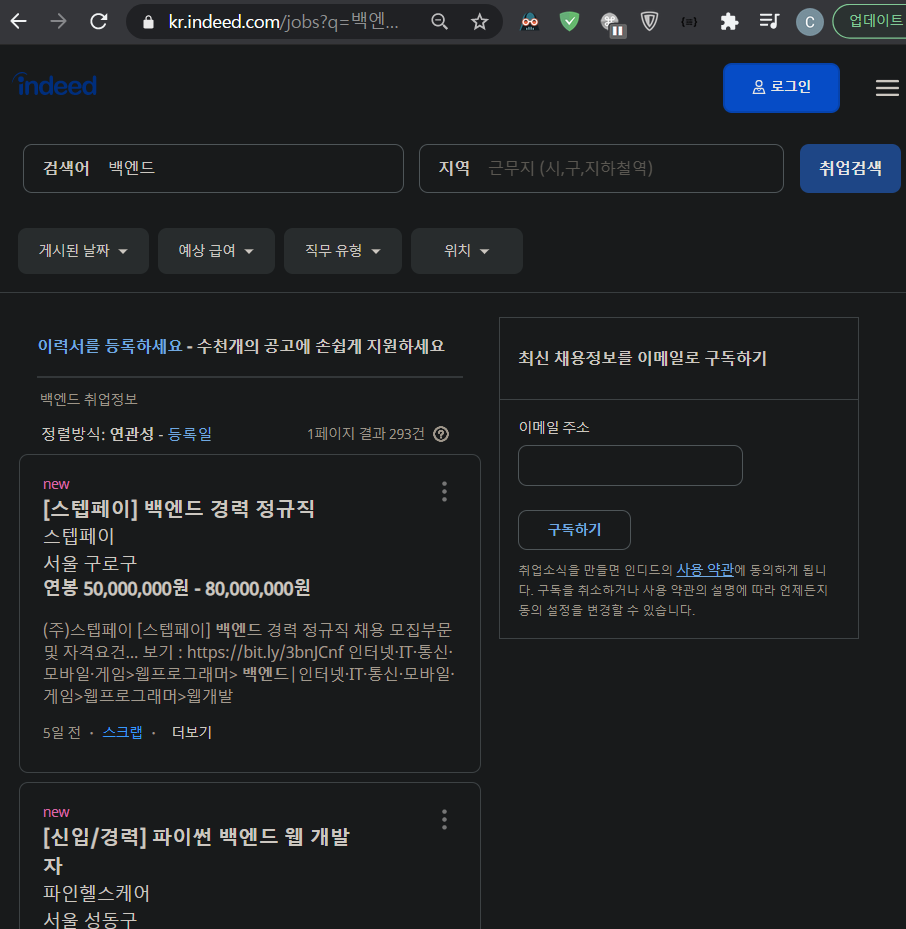
Task: Focus the 이메일 주소 input box
Action: pos(630,466)
